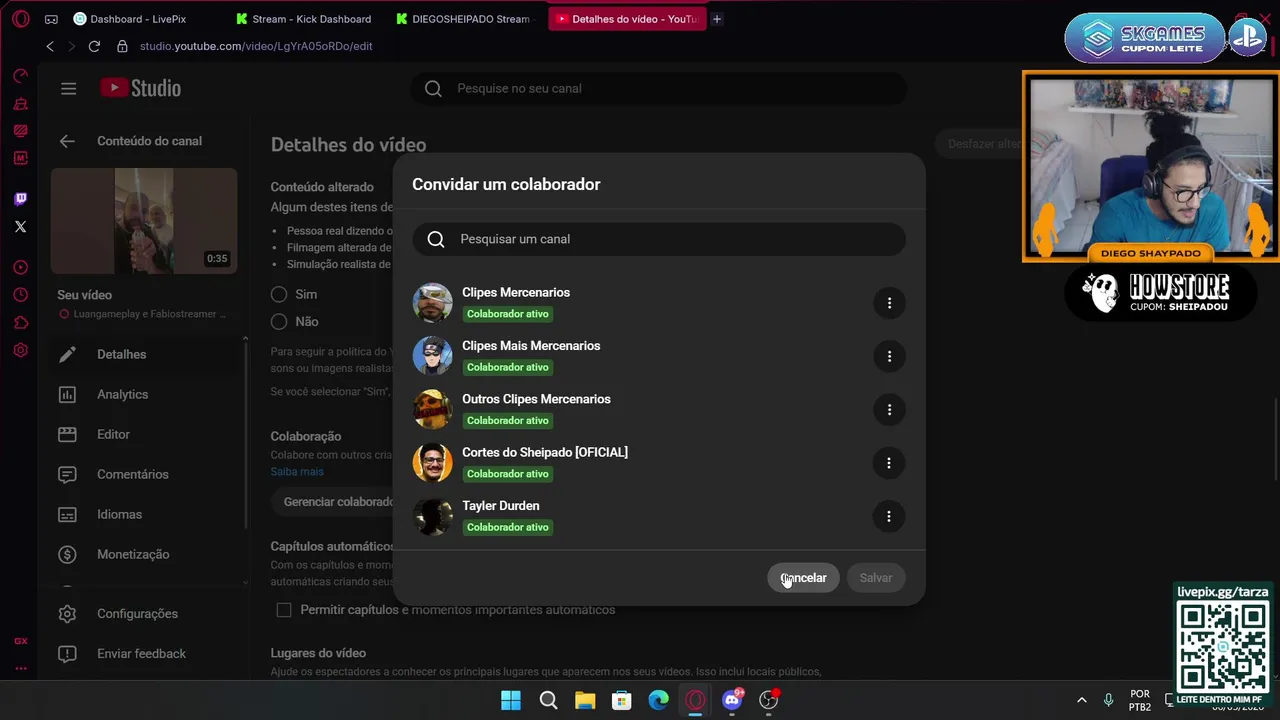Open Opera sidebar settings gear

click(20, 350)
